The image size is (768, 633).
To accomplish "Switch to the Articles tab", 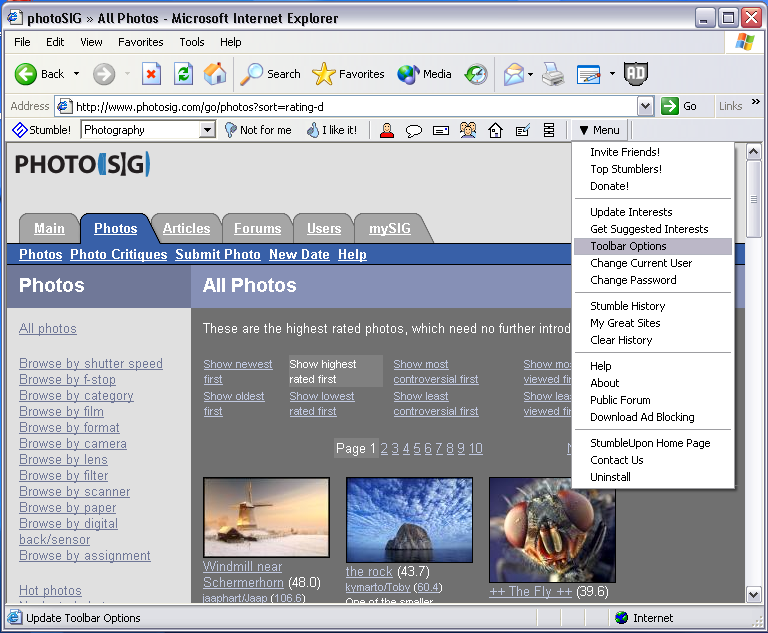I will (x=186, y=228).
